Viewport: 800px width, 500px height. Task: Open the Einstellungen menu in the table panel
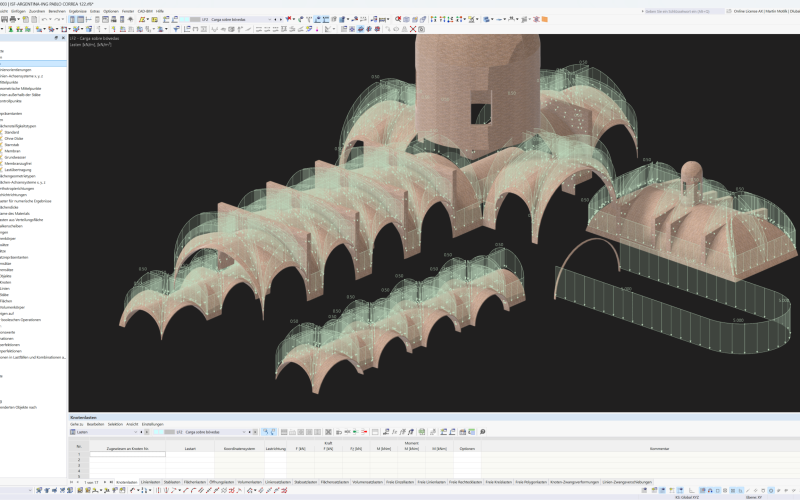pyautogui.click(x=153, y=424)
